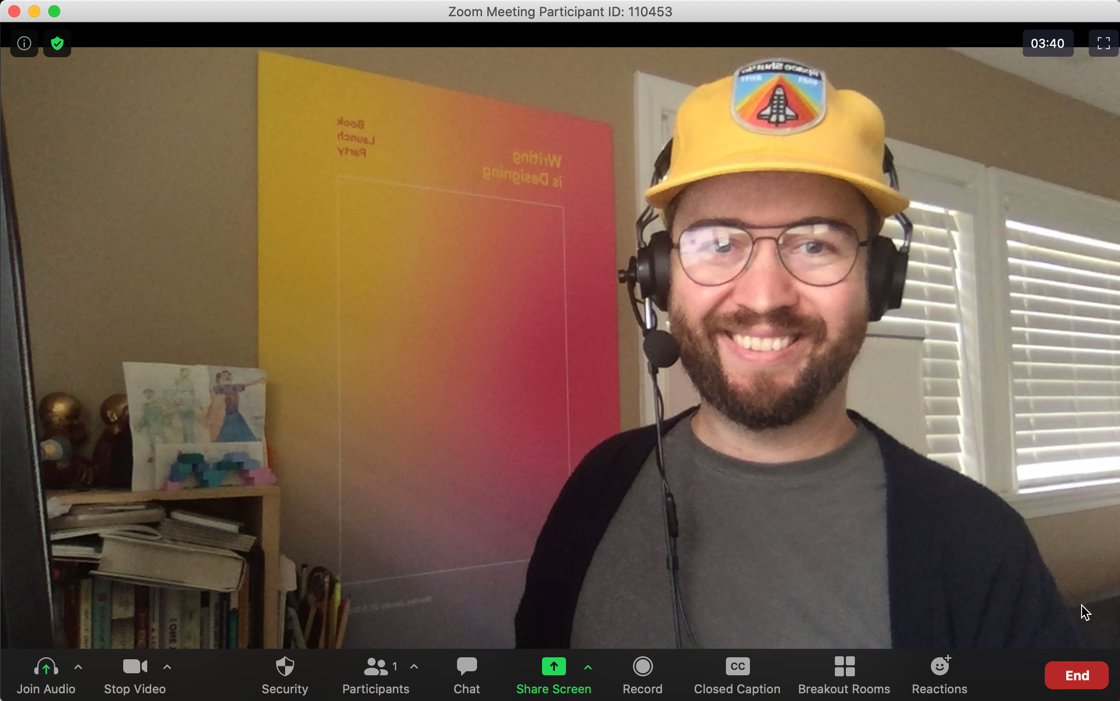Viewport: 1120px width, 701px height.
Task: Enter full screen mode with the corner icon
Action: (1104, 44)
